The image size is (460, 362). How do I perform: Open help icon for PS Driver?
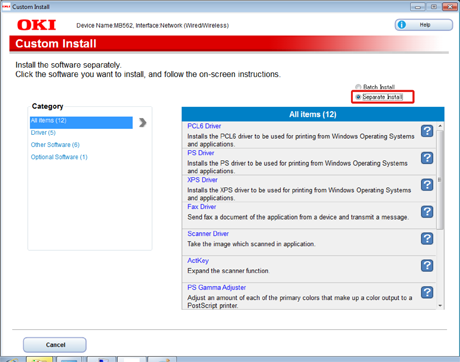[x=427, y=158]
